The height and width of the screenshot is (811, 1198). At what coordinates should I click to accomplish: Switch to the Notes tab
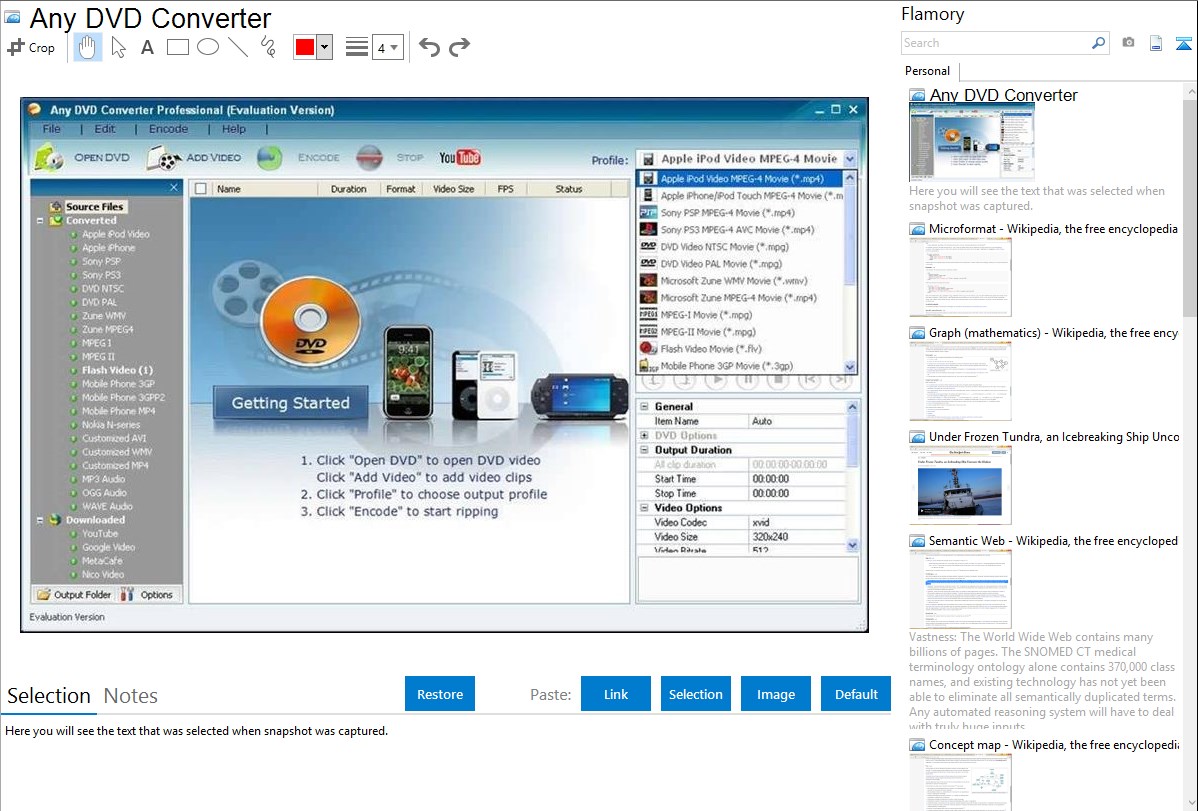tap(131, 696)
